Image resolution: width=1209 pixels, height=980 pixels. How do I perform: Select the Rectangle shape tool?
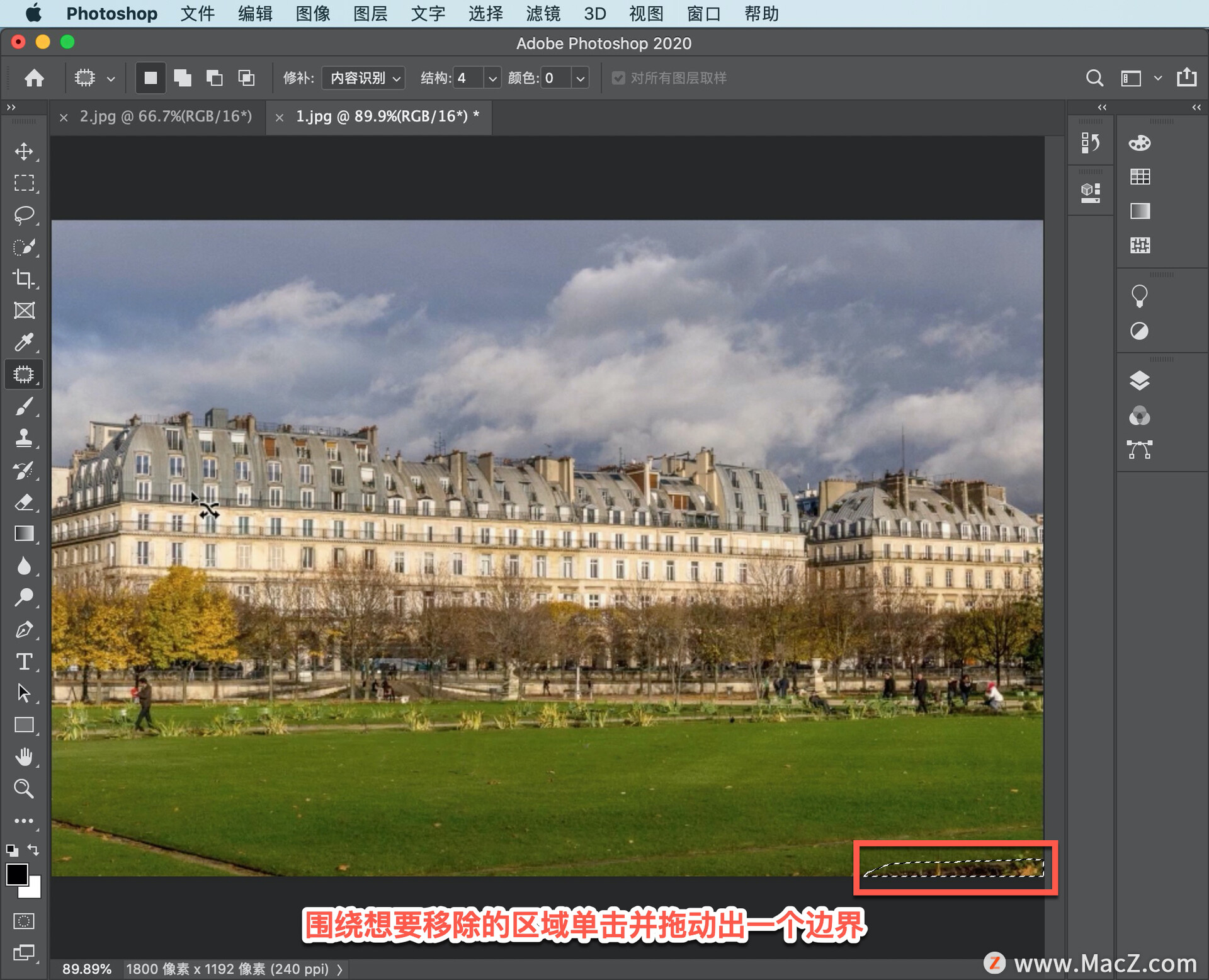coord(24,725)
